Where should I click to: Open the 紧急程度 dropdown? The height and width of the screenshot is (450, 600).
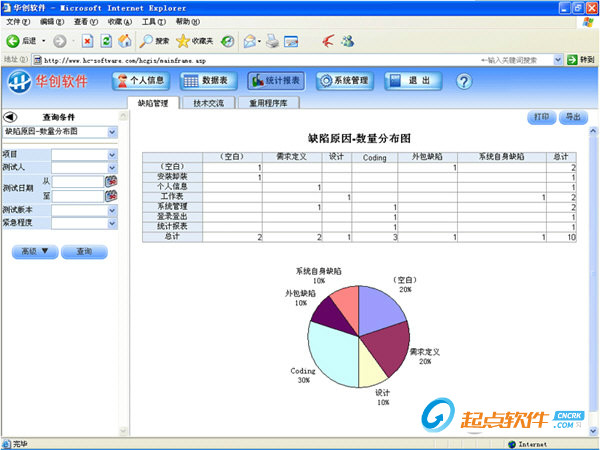point(112,223)
